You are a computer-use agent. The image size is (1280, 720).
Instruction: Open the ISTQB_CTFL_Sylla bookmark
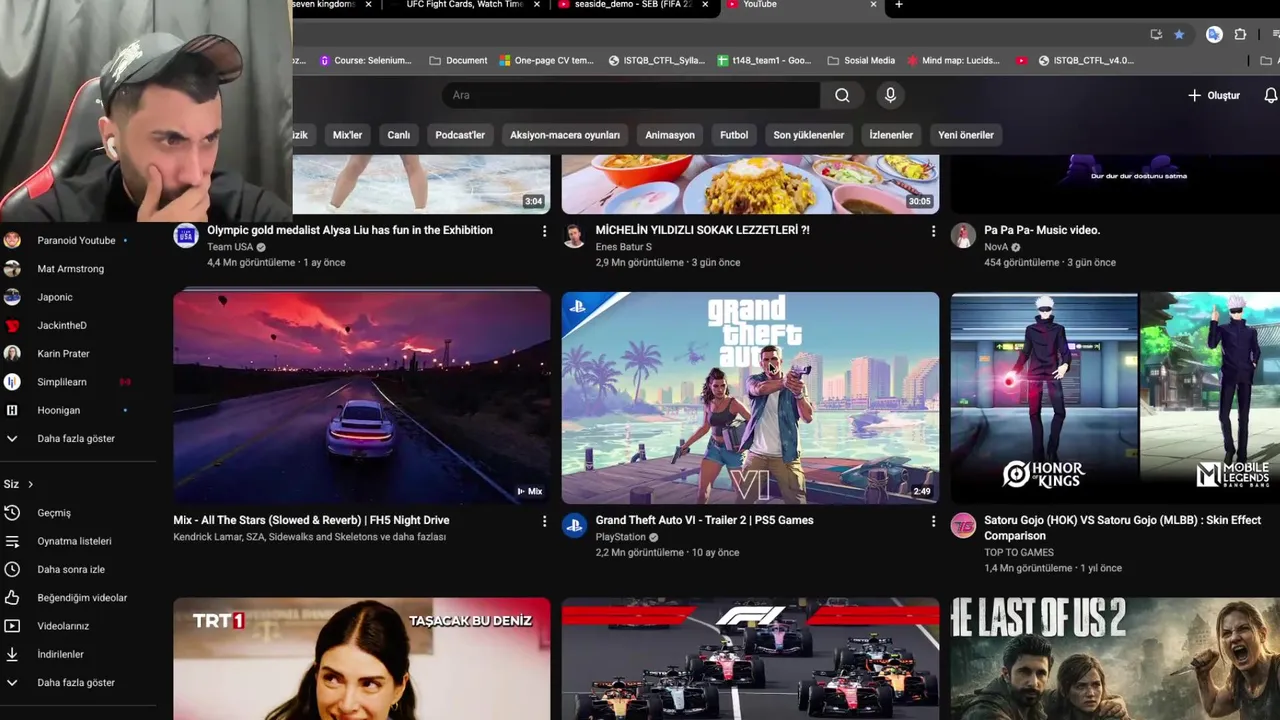pyautogui.click(x=656, y=60)
